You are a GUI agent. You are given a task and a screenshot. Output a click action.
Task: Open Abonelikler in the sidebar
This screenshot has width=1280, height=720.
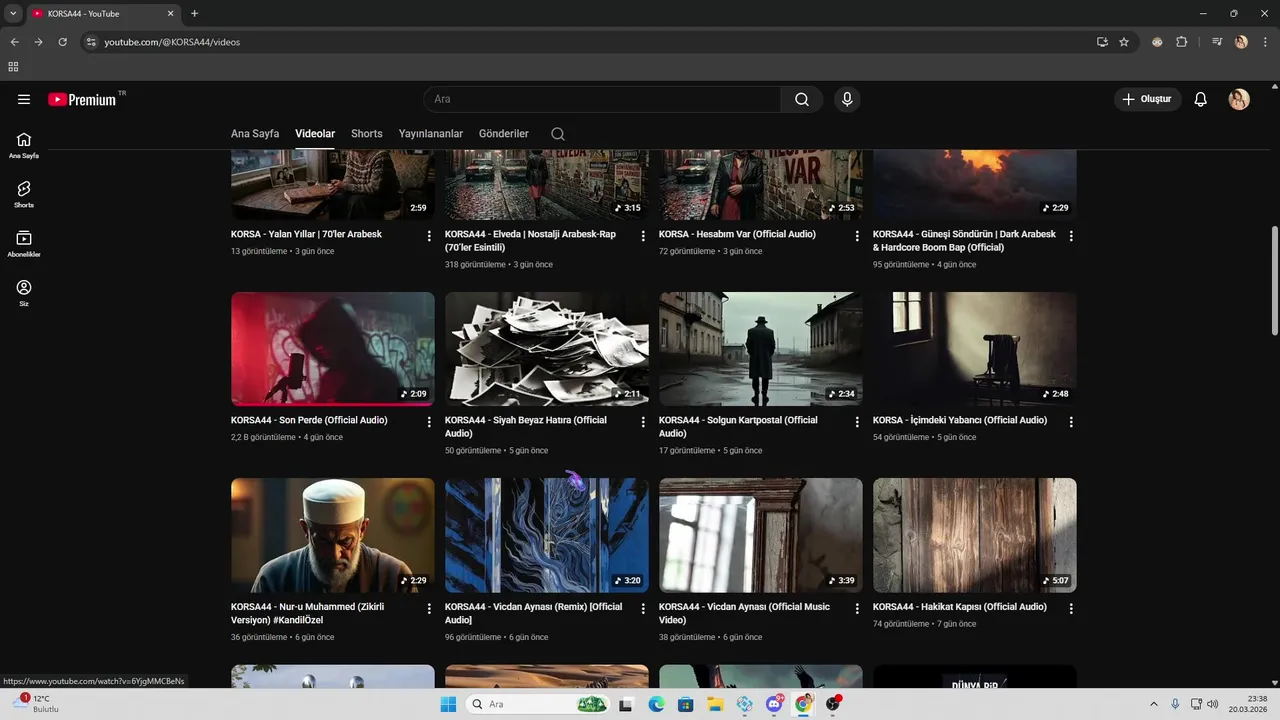point(24,243)
